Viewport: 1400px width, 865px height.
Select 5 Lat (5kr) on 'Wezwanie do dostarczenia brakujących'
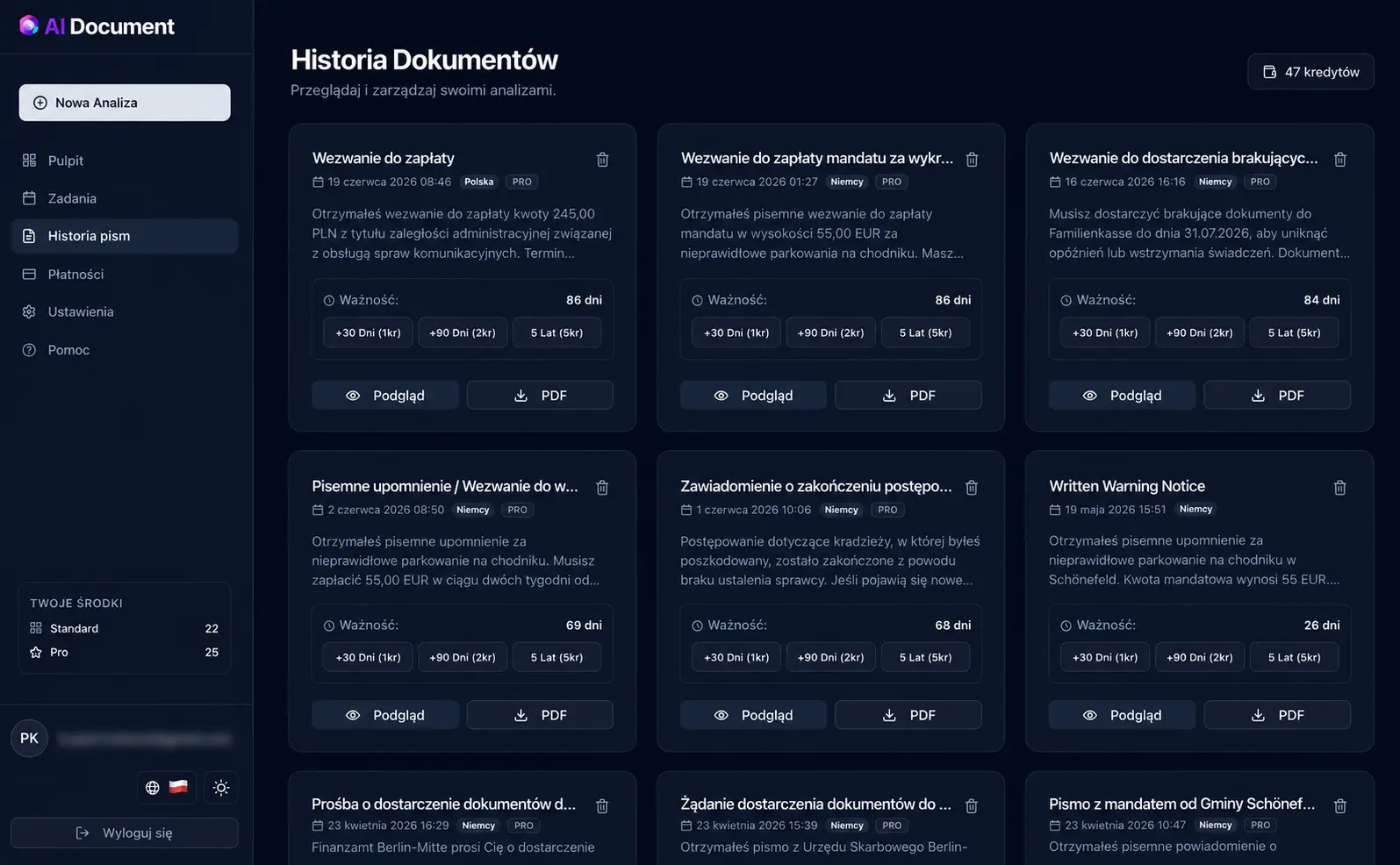1294,332
